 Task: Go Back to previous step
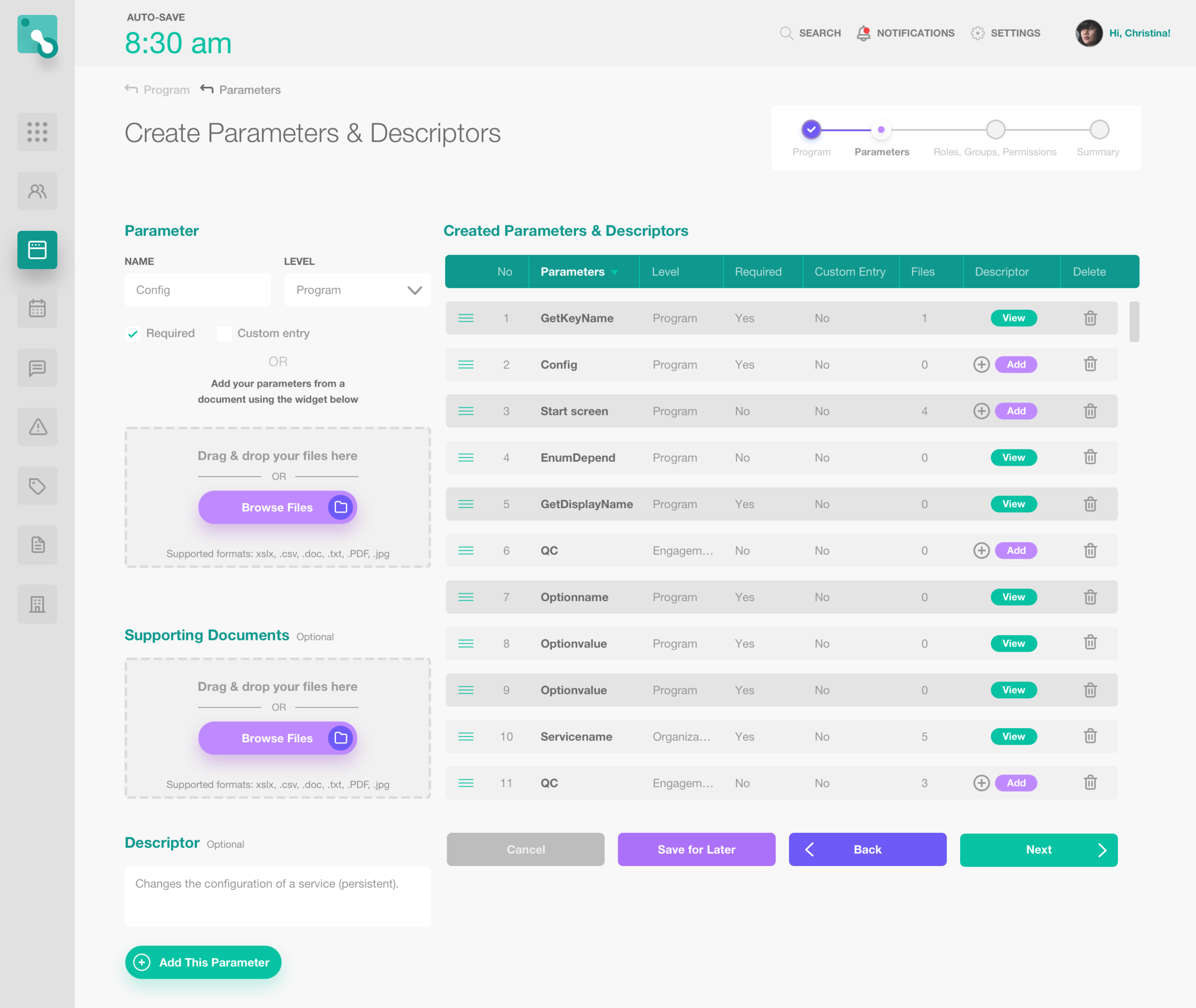click(x=868, y=850)
